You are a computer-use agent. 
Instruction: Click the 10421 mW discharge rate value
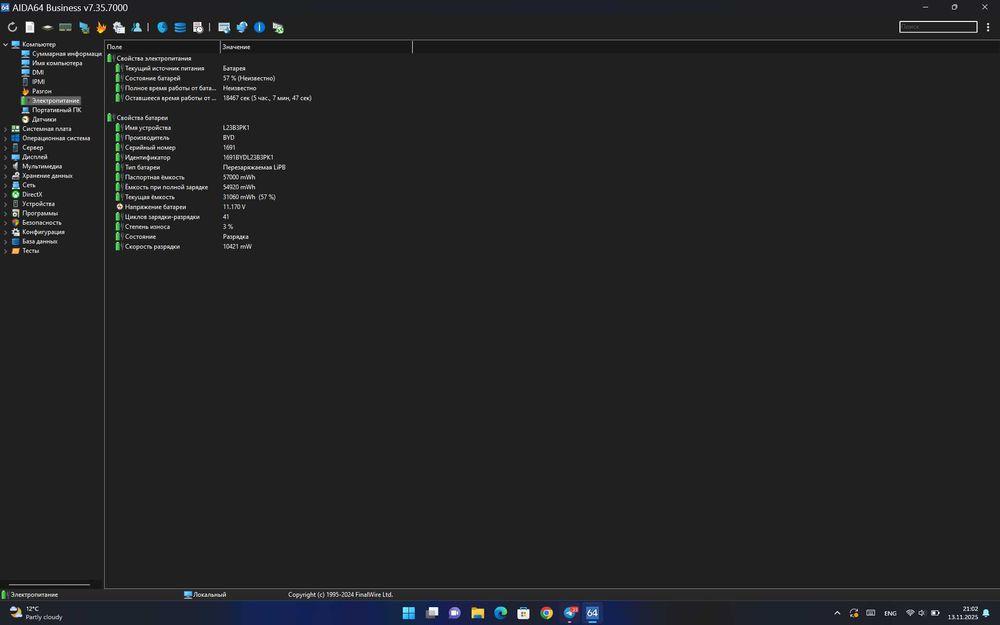tap(237, 246)
